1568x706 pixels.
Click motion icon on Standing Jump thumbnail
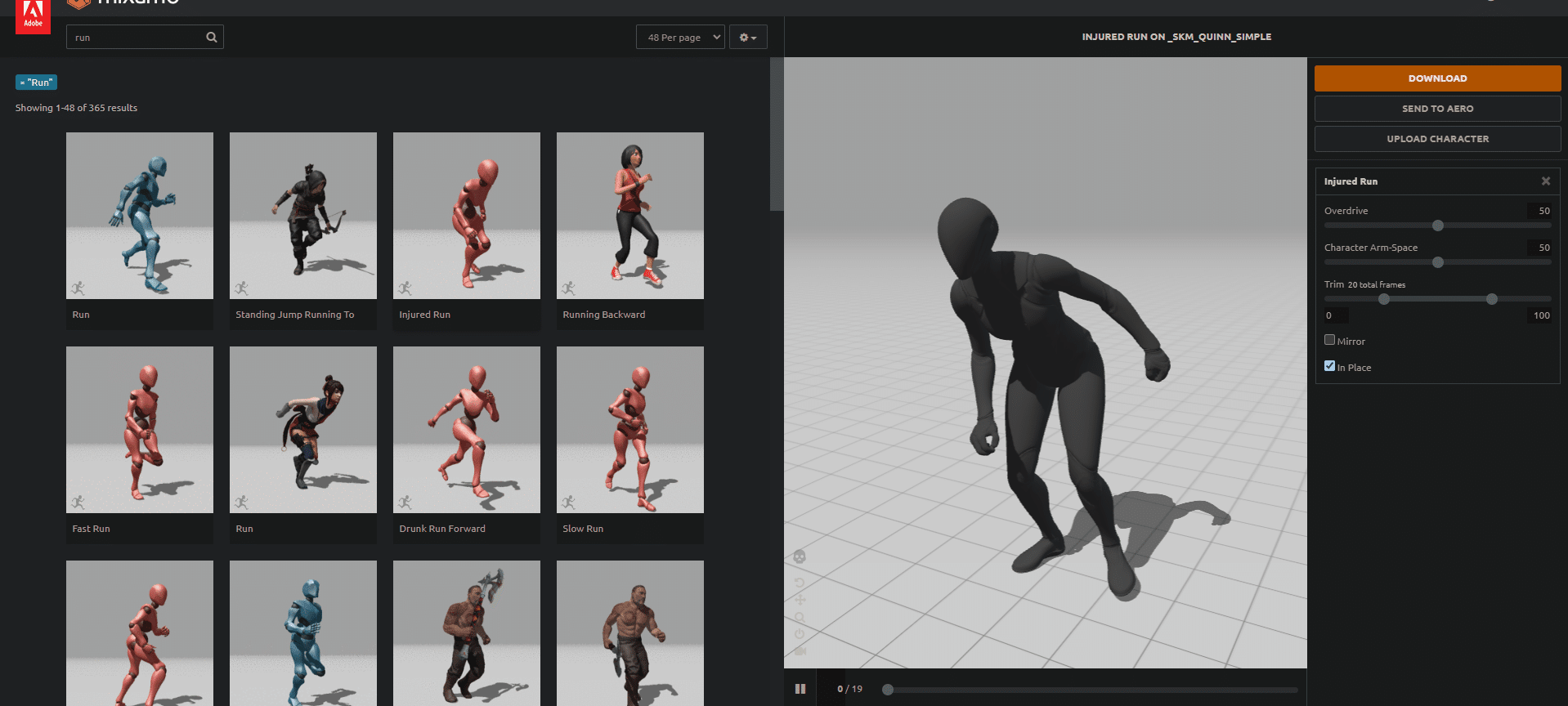[x=241, y=288]
